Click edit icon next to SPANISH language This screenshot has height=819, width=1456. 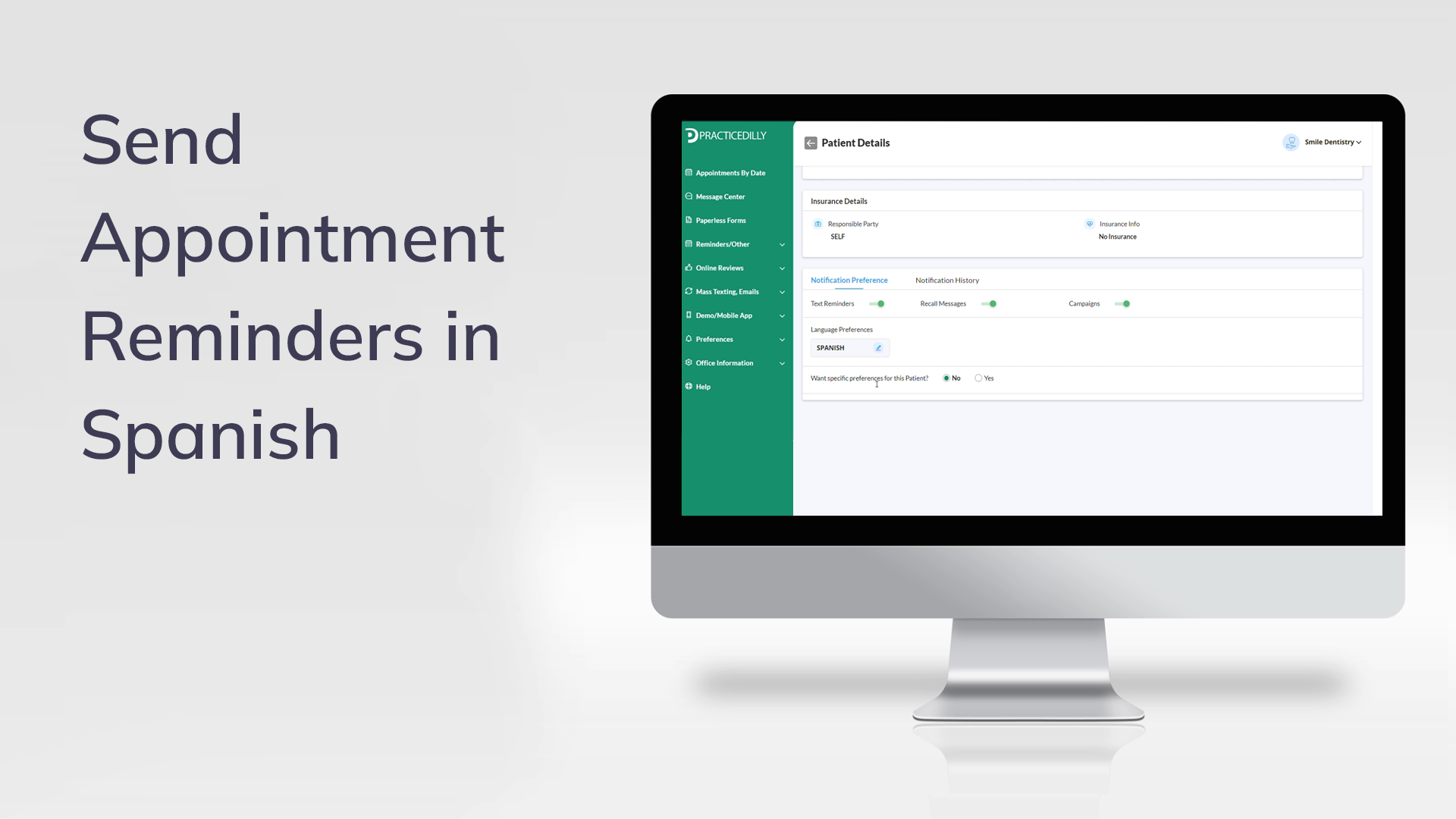[879, 347]
